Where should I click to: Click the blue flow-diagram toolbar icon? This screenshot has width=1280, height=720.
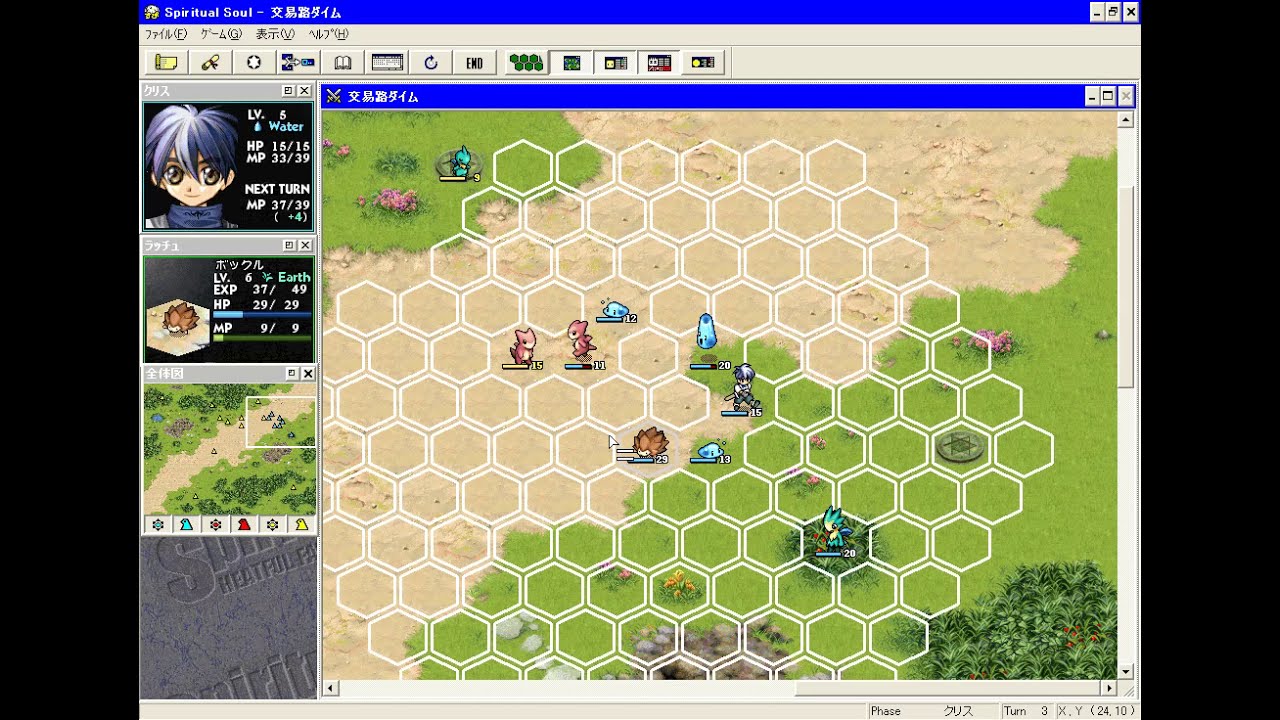click(x=298, y=63)
